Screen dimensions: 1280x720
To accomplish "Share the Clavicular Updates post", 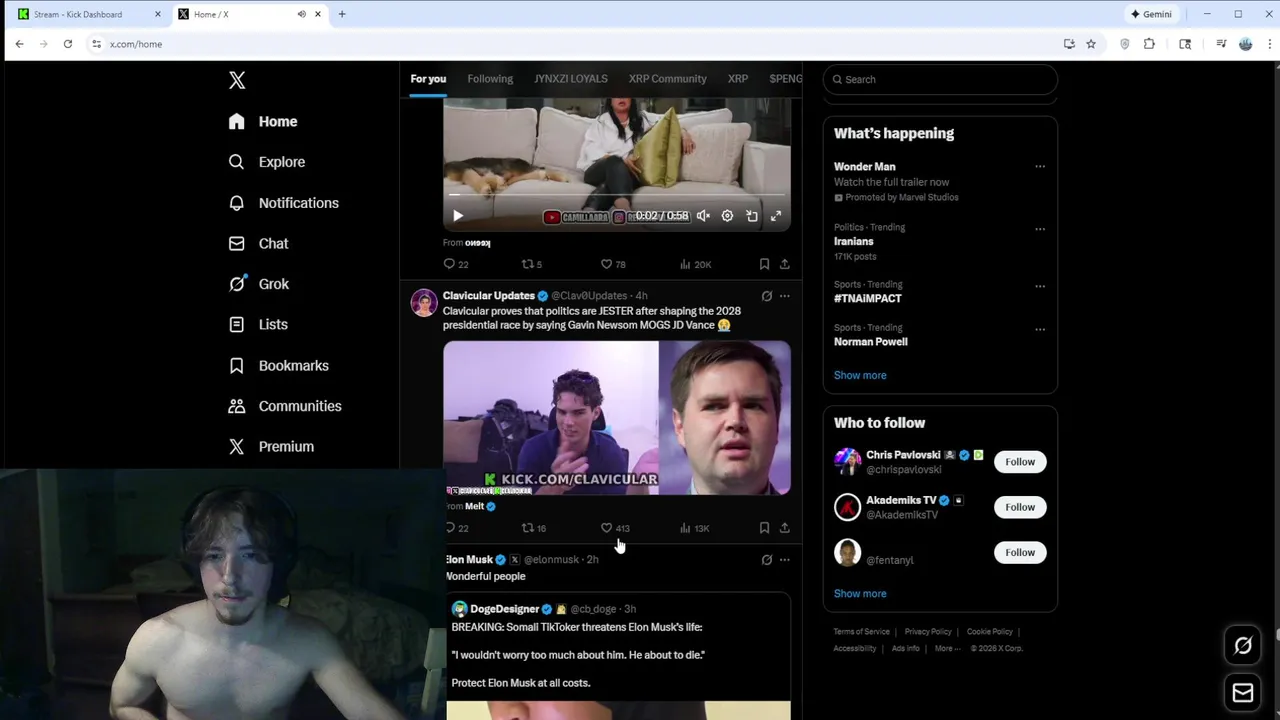I will coord(785,528).
